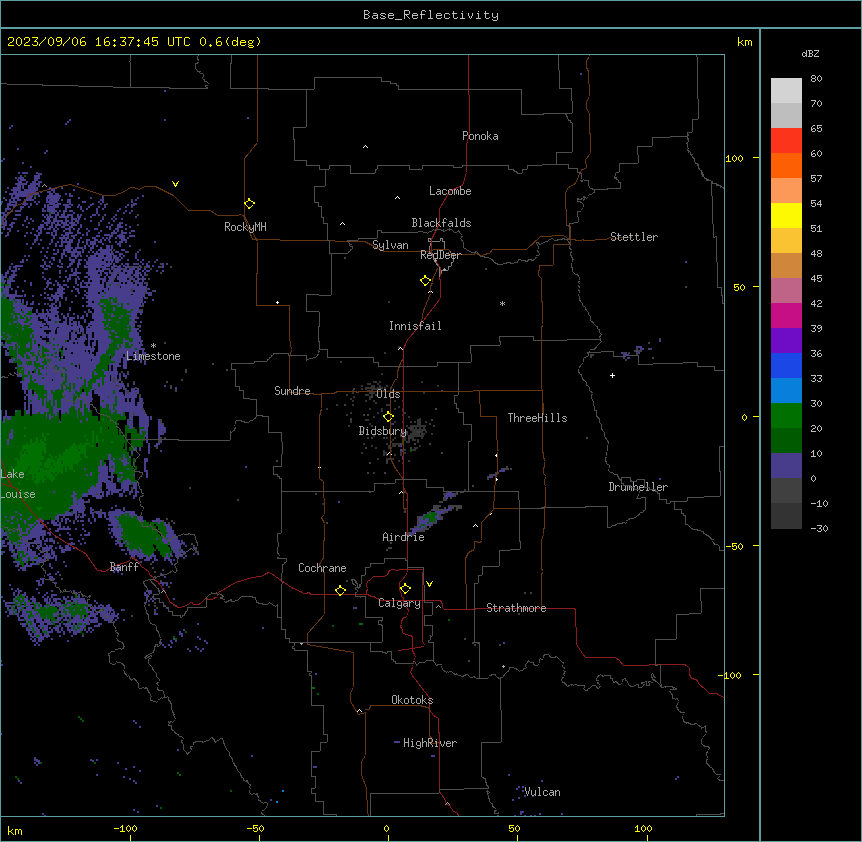Click the yellow V marker east of Calgary's diamond
The height and width of the screenshot is (842, 862).
coord(429,584)
